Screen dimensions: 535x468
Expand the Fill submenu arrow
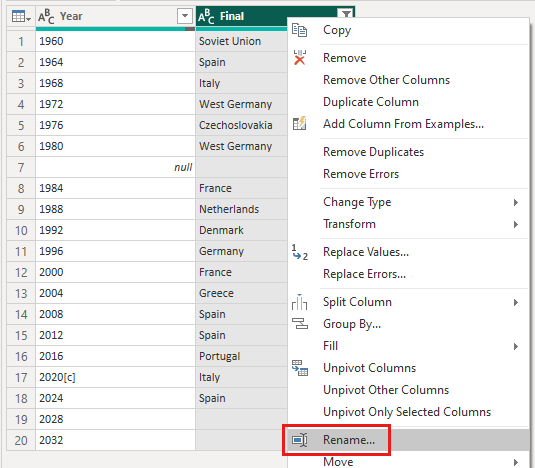coord(516,346)
